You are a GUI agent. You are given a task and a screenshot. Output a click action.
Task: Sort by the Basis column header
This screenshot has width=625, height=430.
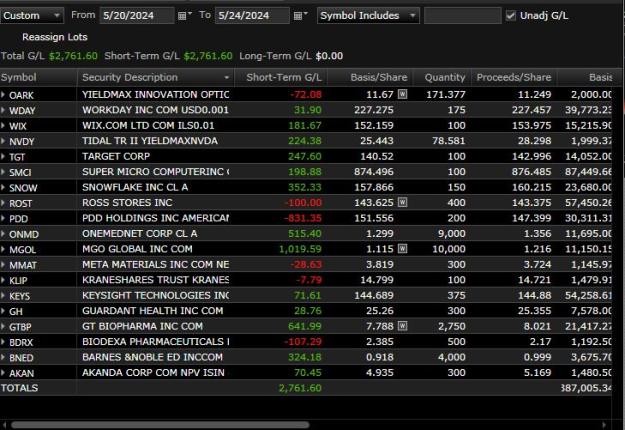[600, 77]
